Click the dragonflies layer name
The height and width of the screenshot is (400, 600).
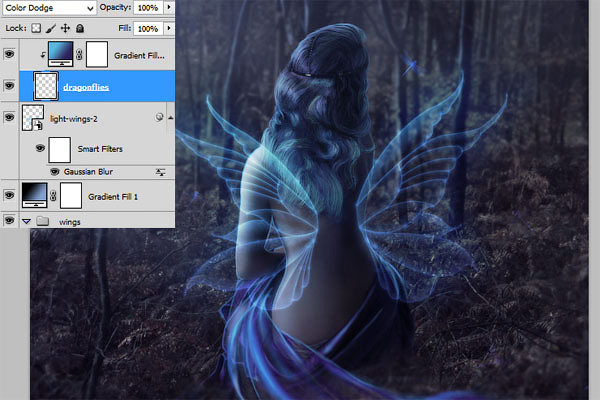coord(86,87)
